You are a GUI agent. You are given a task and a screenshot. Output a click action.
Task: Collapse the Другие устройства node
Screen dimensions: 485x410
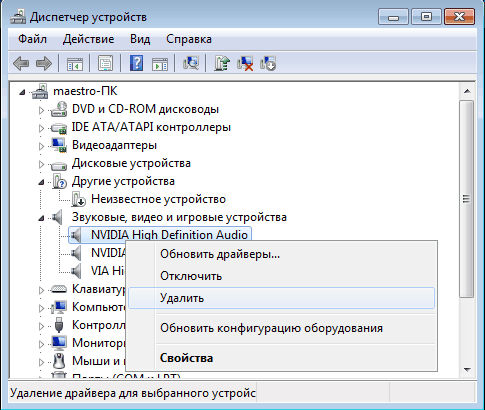coord(41,182)
